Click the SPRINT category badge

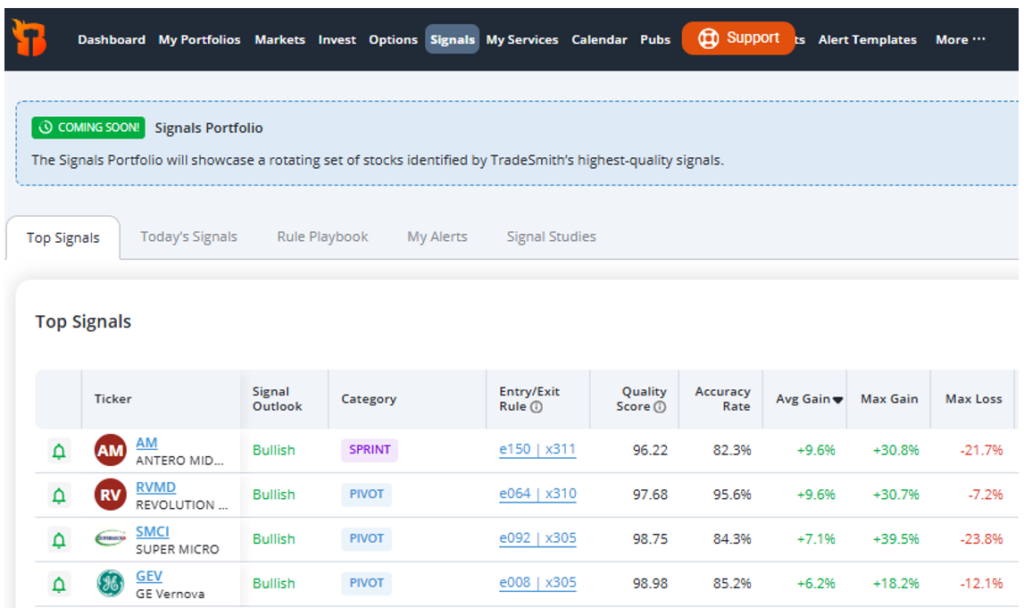(x=369, y=450)
